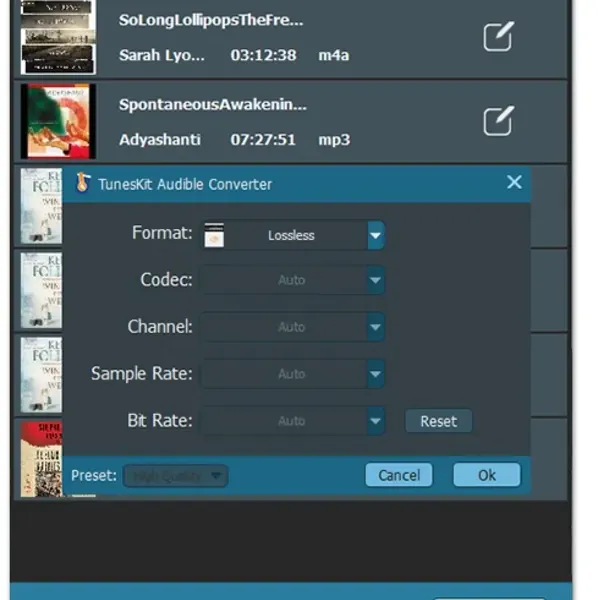Click the Reset button
Viewport: 598px width, 600px height.
pos(438,421)
